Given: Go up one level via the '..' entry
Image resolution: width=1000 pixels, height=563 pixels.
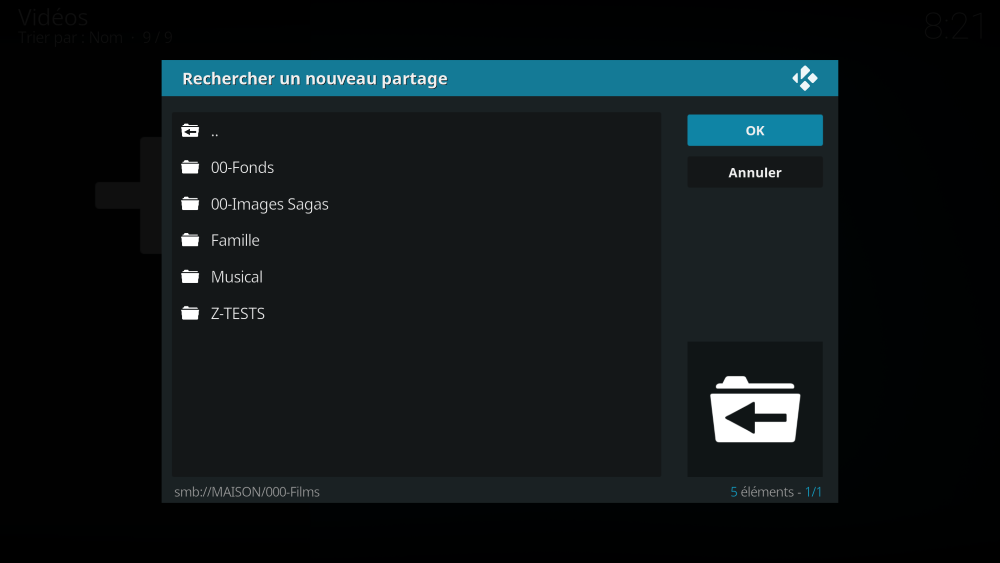Looking at the screenshot, I should tap(215, 131).
